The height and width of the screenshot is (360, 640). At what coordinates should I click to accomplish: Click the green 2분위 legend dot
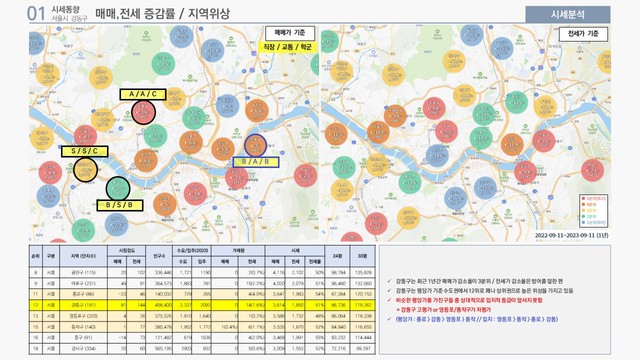(584, 217)
